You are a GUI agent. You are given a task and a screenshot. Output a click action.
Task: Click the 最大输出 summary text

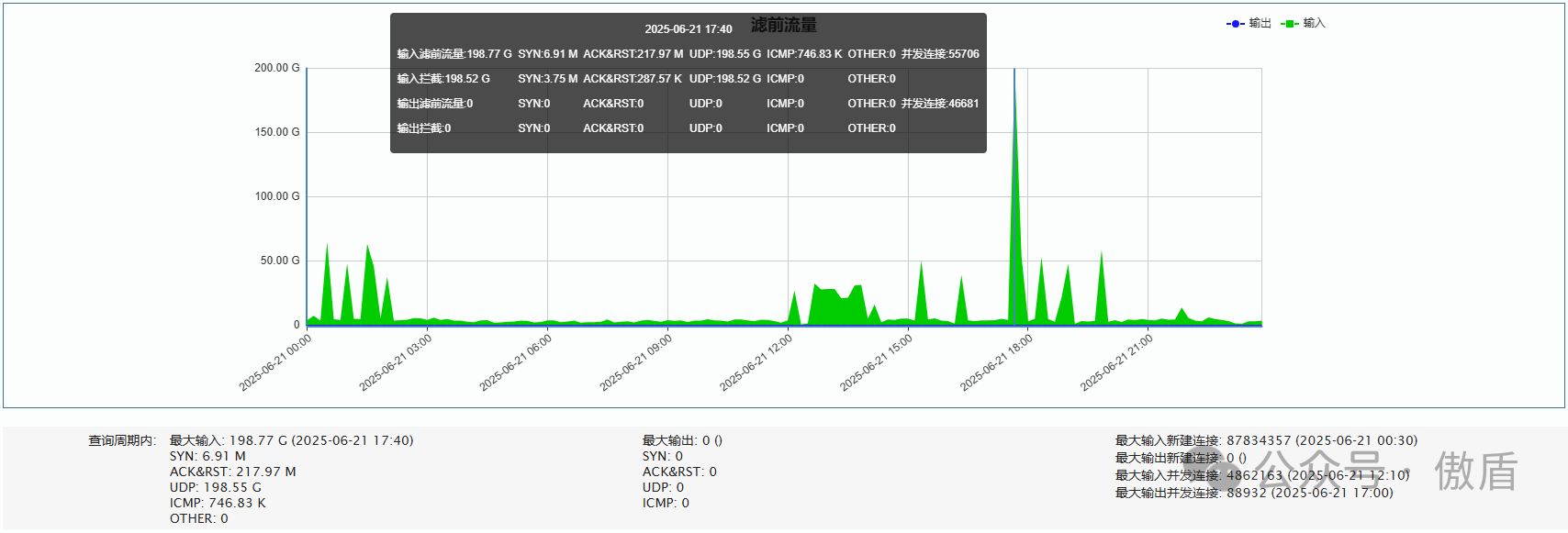[682, 440]
